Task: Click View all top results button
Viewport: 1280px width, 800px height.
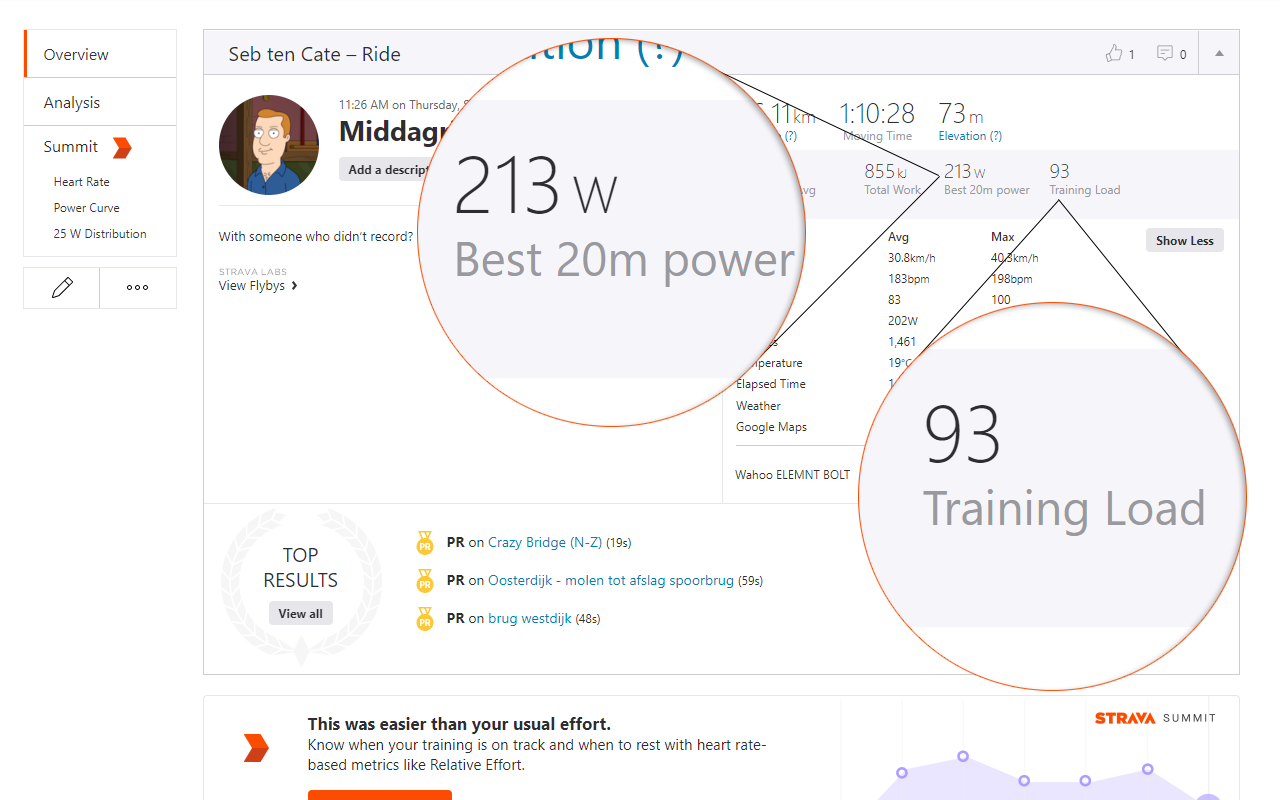Action: point(301,614)
